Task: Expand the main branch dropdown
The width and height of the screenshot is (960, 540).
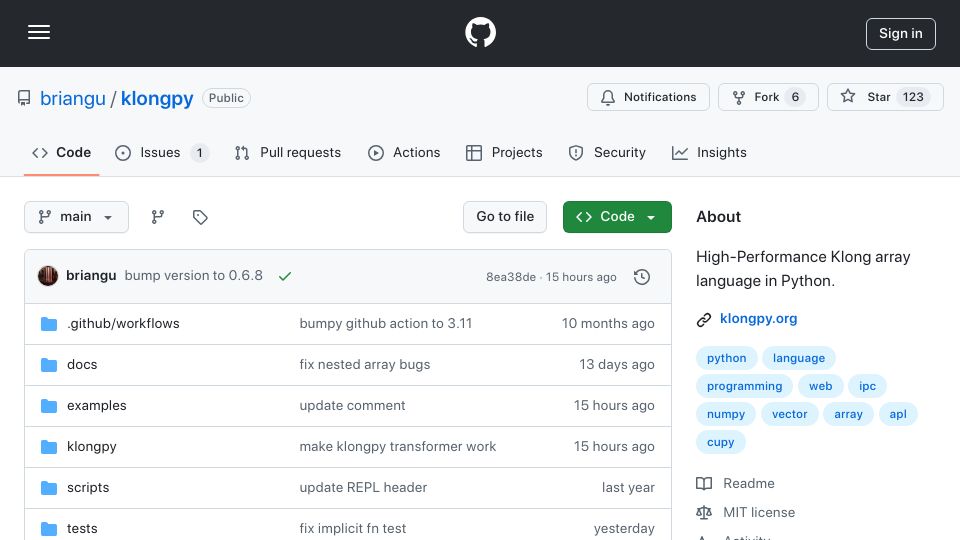Action: point(77,217)
